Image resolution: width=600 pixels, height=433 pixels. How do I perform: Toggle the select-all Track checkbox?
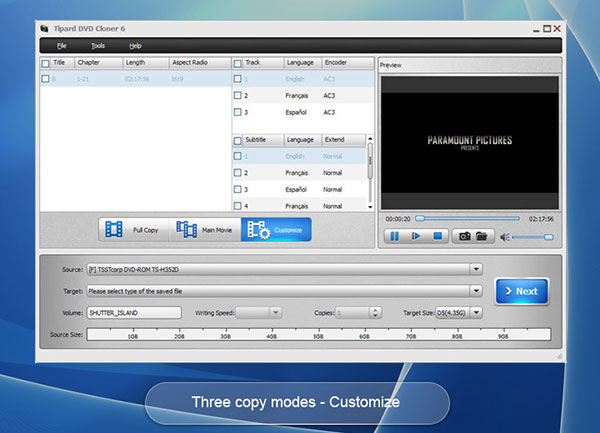coord(238,63)
